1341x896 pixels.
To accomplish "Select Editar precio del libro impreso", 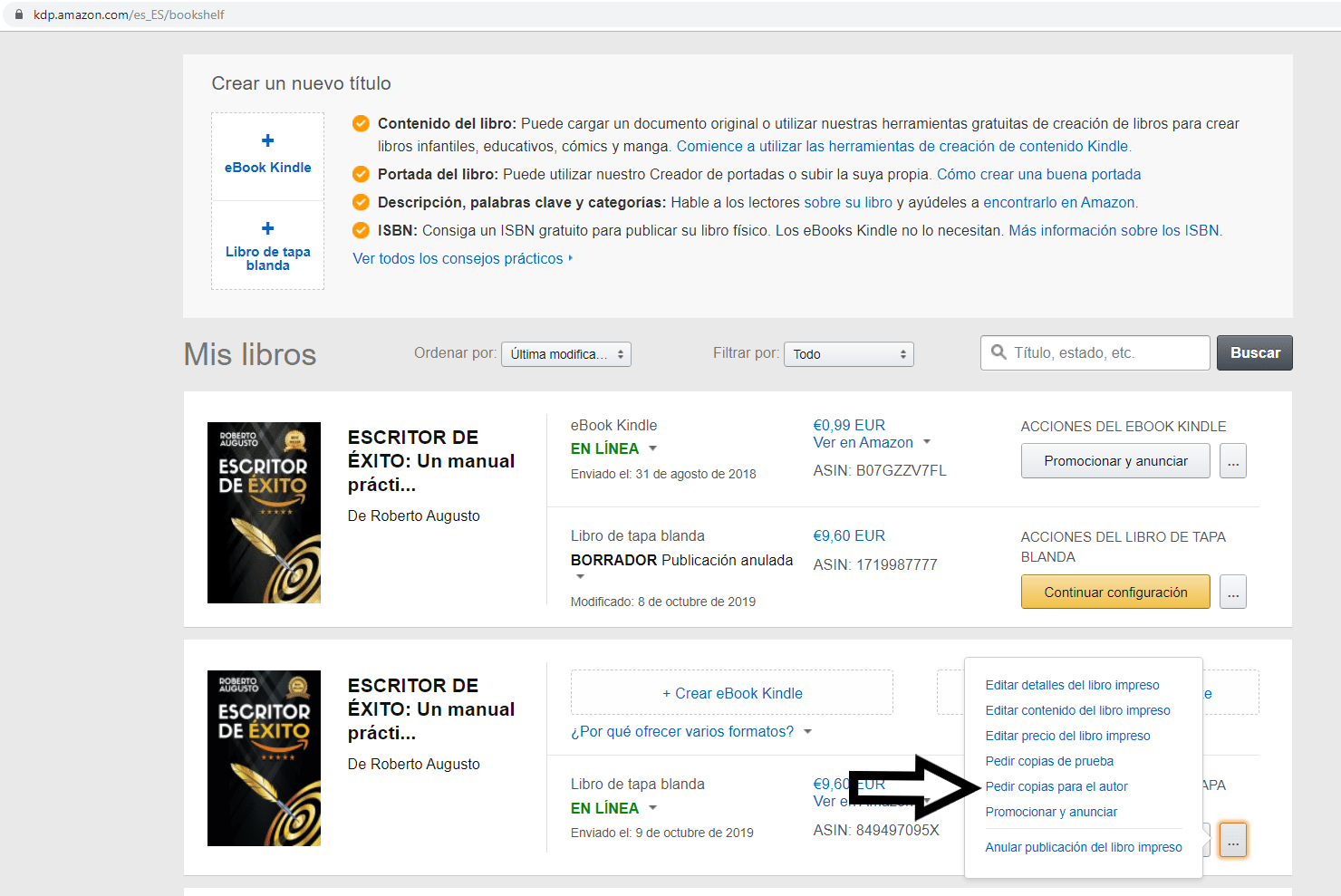I will tap(1067, 736).
